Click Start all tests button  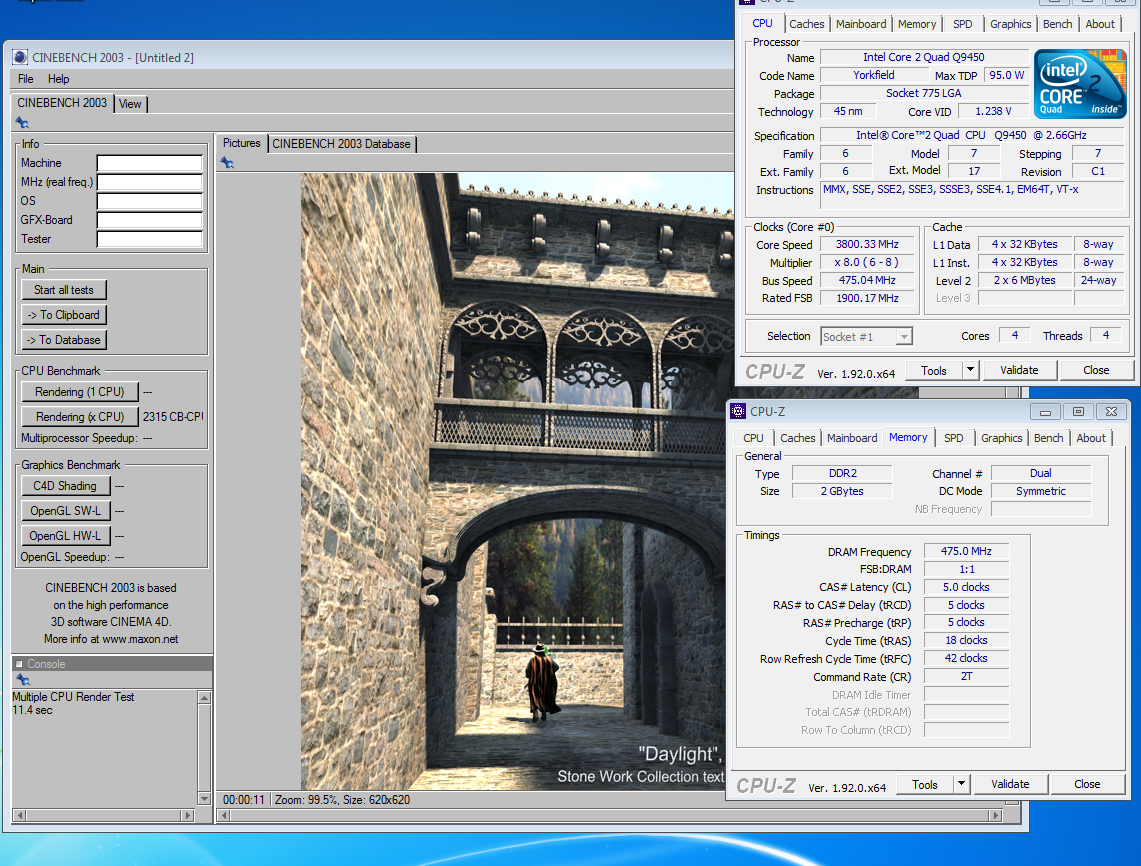point(64,290)
